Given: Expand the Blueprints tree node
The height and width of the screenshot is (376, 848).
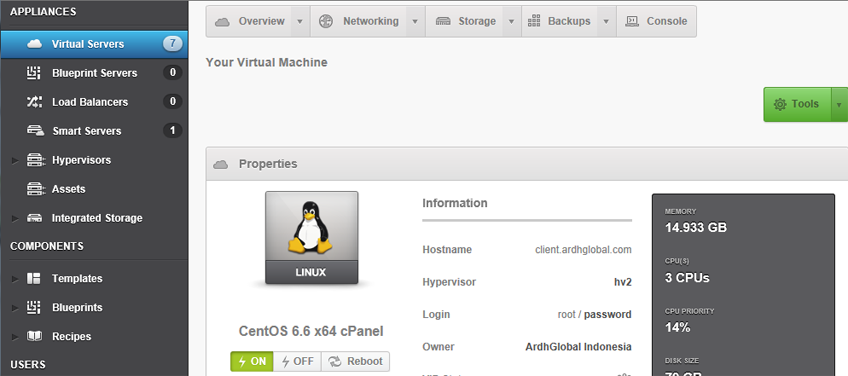Looking at the screenshot, I should click(15, 308).
